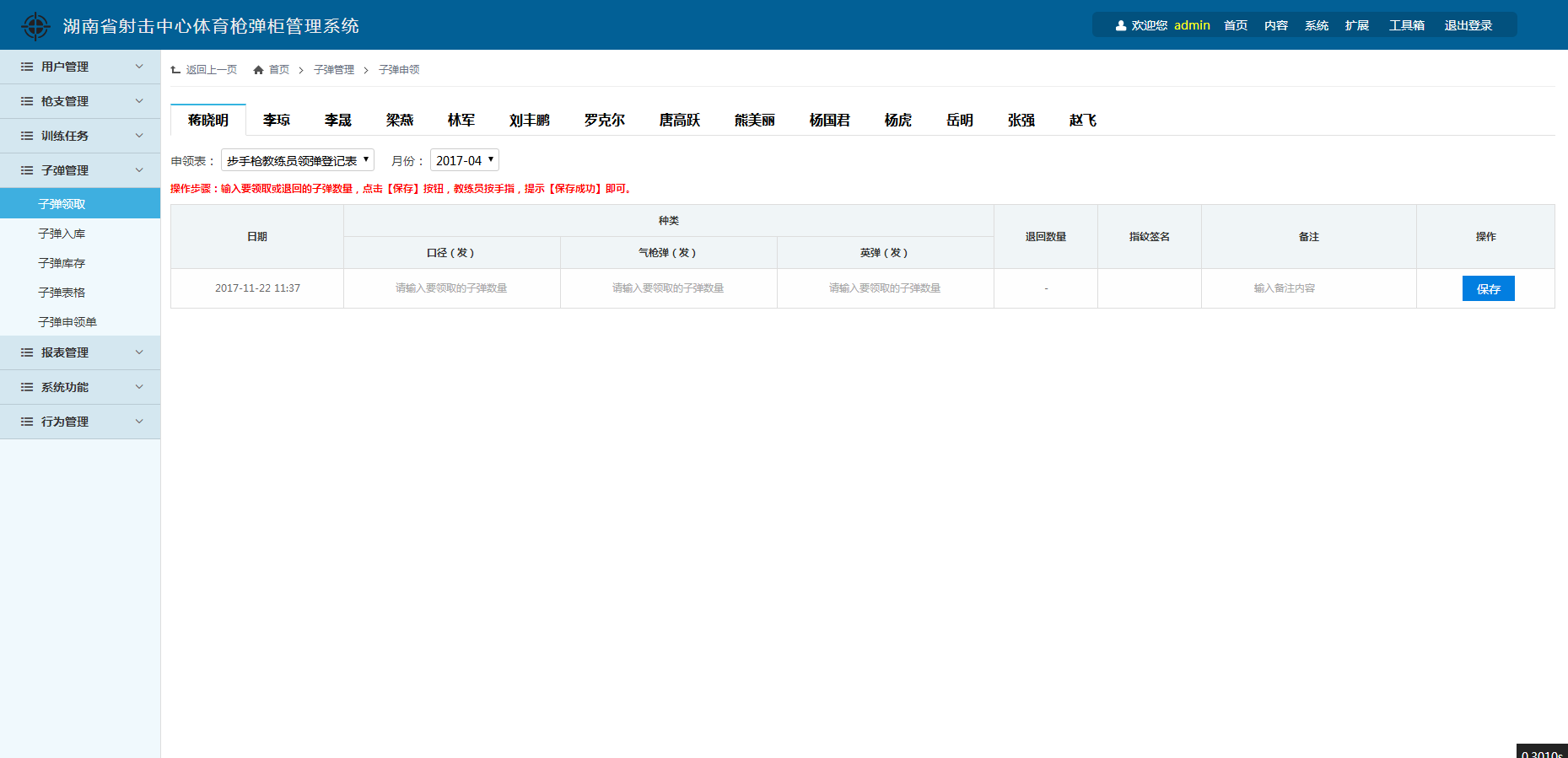Click the user avatar icon beside admin
1568x758 pixels.
tap(1120, 26)
